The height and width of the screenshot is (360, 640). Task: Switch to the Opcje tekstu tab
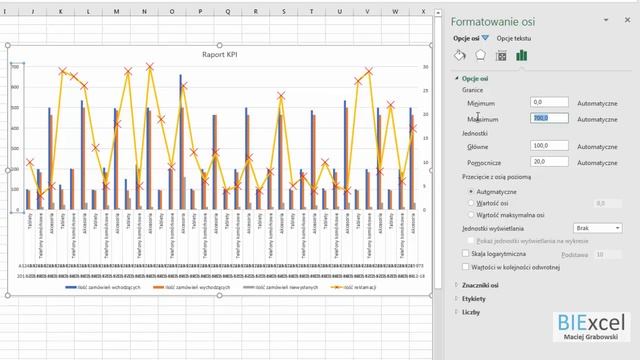pyautogui.click(x=513, y=38)
